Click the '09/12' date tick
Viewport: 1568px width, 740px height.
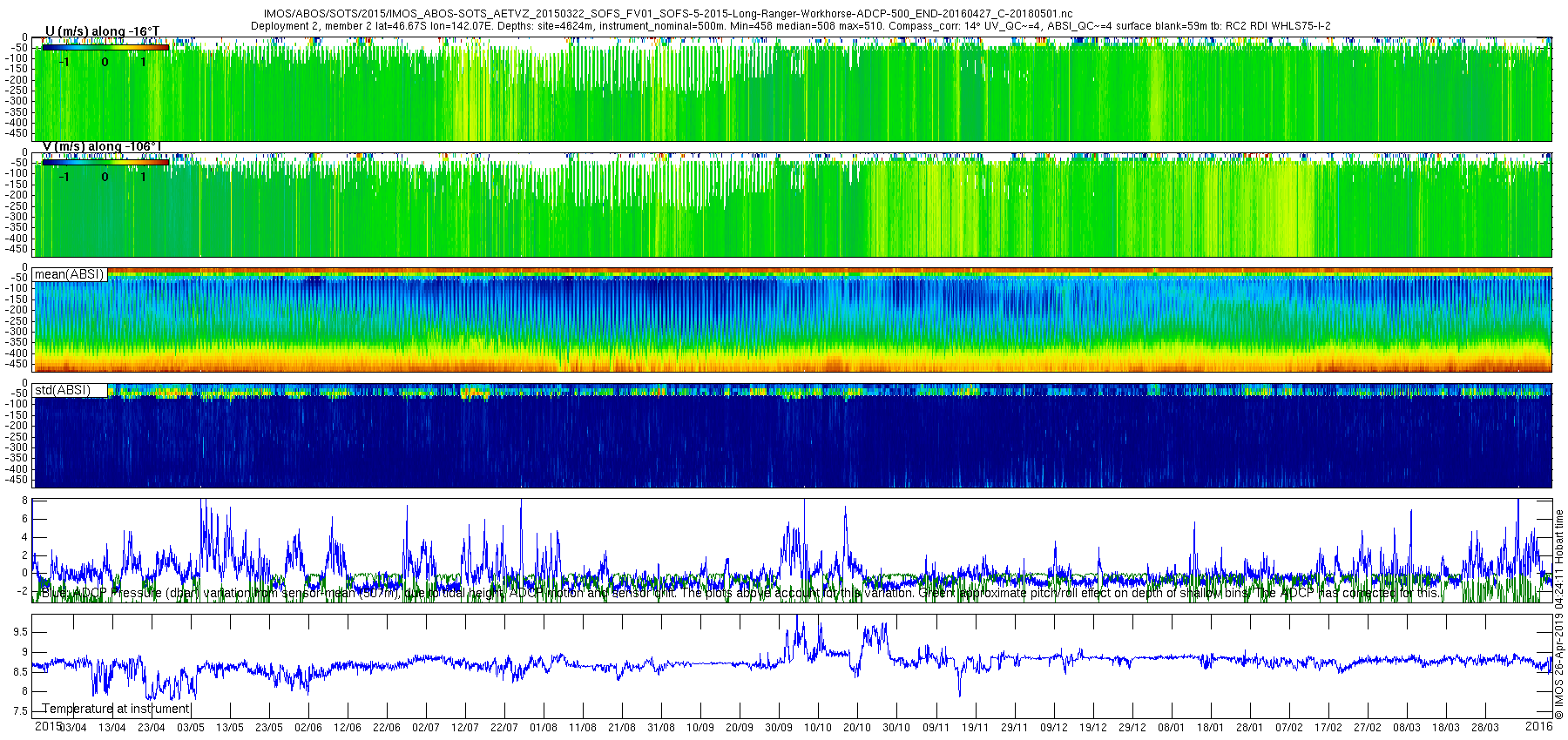[x=1054, y=728]
